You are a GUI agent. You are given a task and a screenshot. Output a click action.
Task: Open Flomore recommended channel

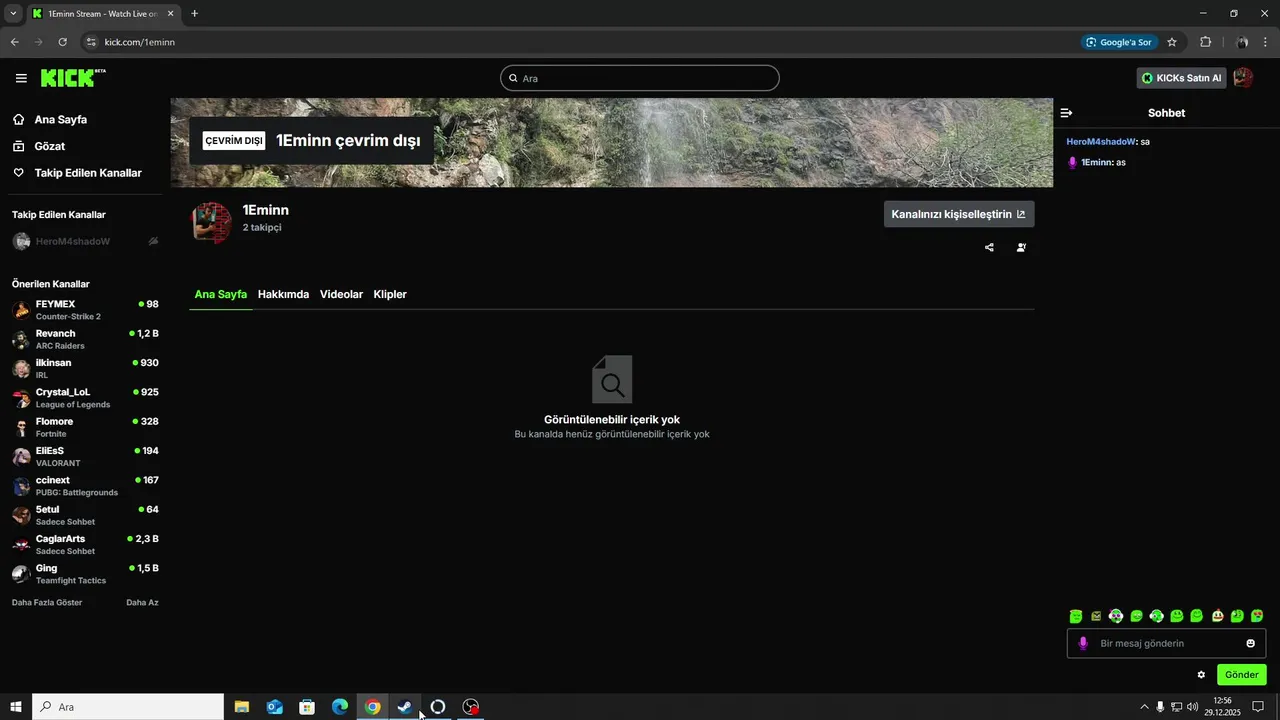(85, 427)
